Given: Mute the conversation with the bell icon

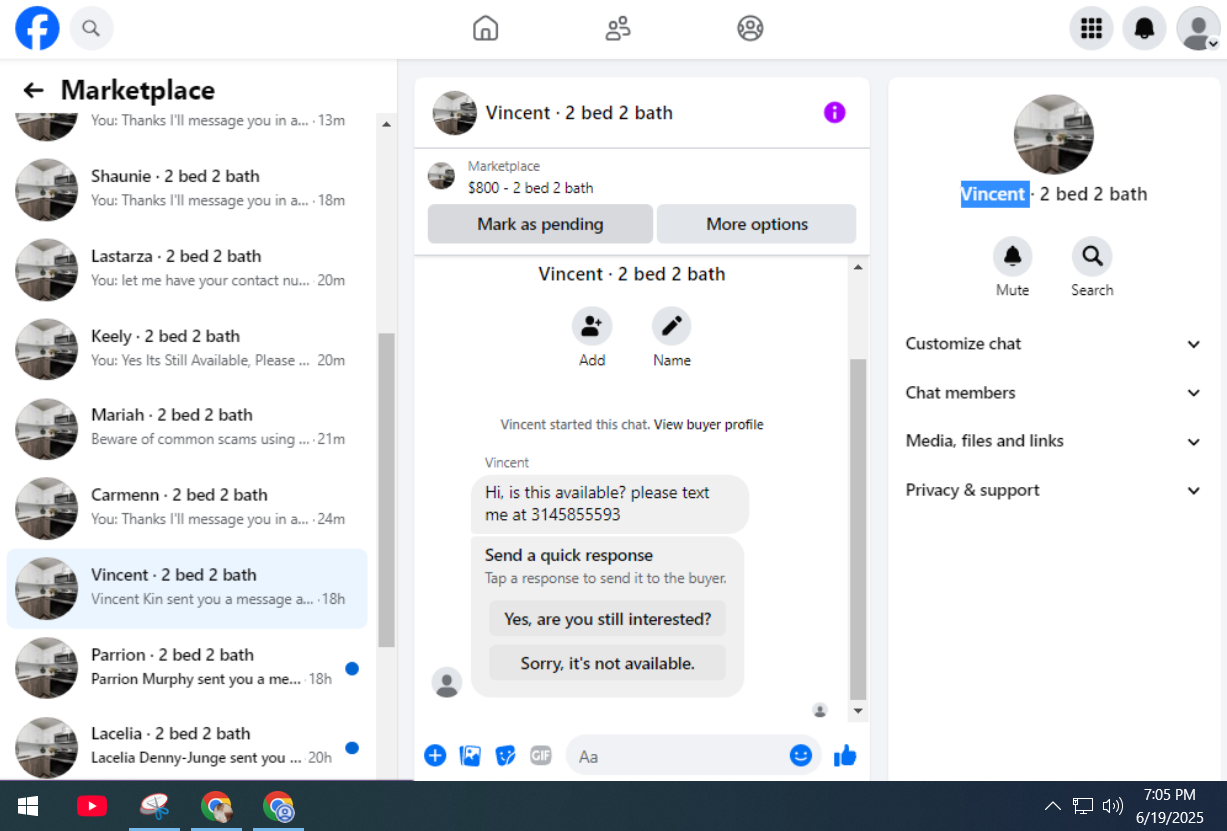Looking at the screenshot, I should (x=1012, y=257).
